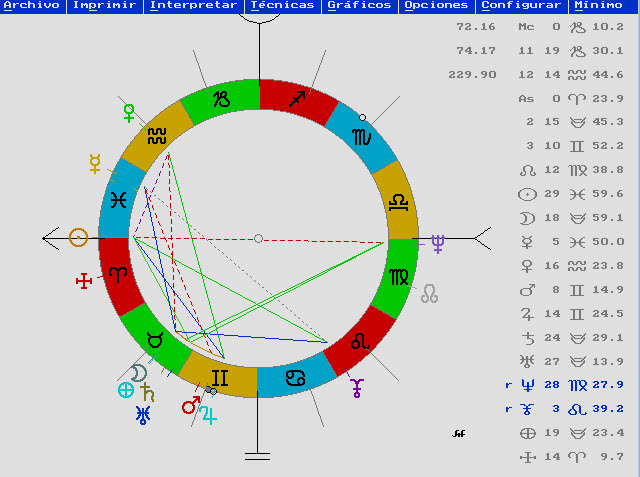The height and width of the screenshot is (477, 640).
Task: Select the yellow Mercury symbol on the chart
Action: point(96,164)
